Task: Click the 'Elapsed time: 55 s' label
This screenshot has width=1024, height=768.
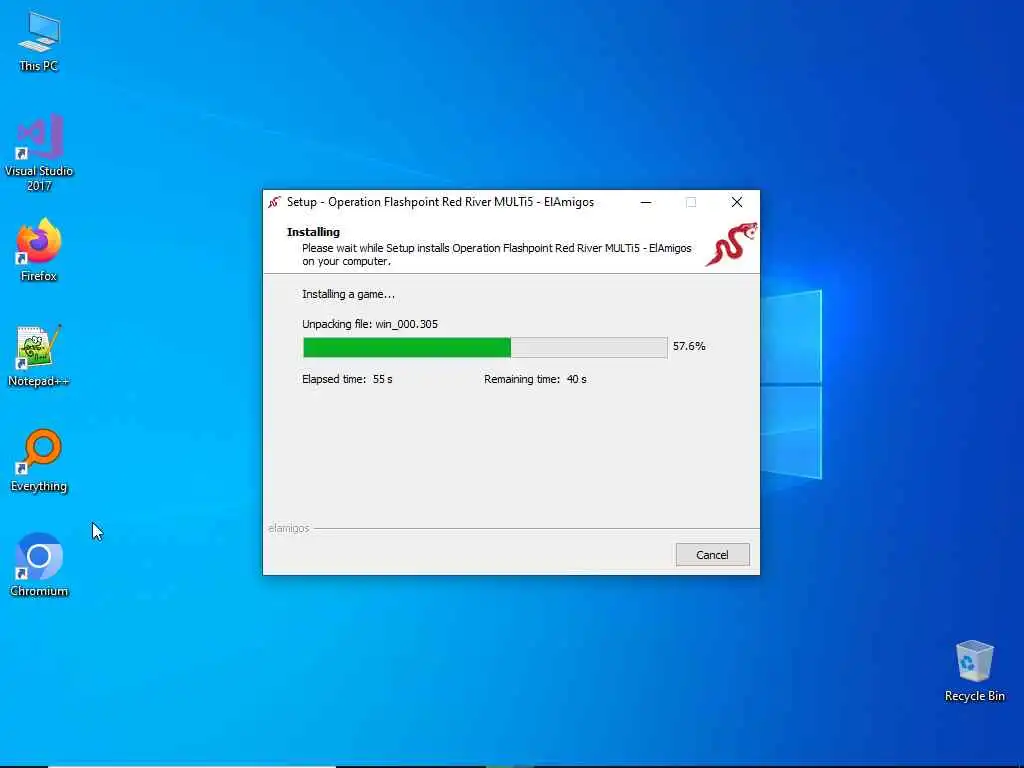Action: 347,379
